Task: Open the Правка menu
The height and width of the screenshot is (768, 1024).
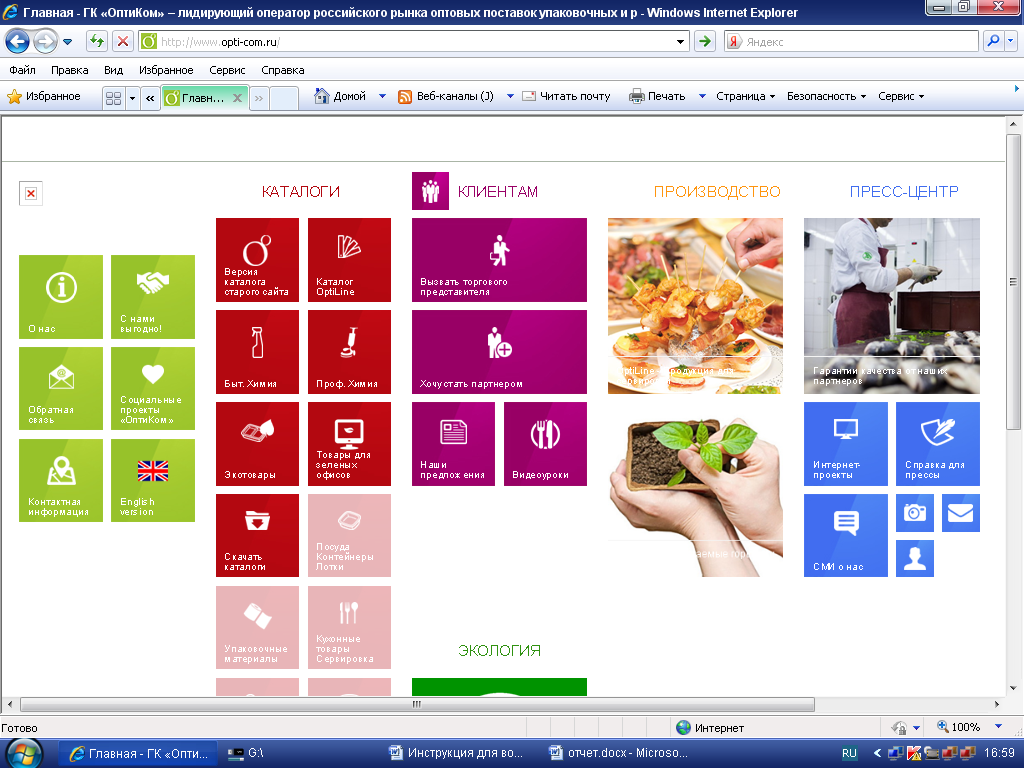Action: click(69, 70)
